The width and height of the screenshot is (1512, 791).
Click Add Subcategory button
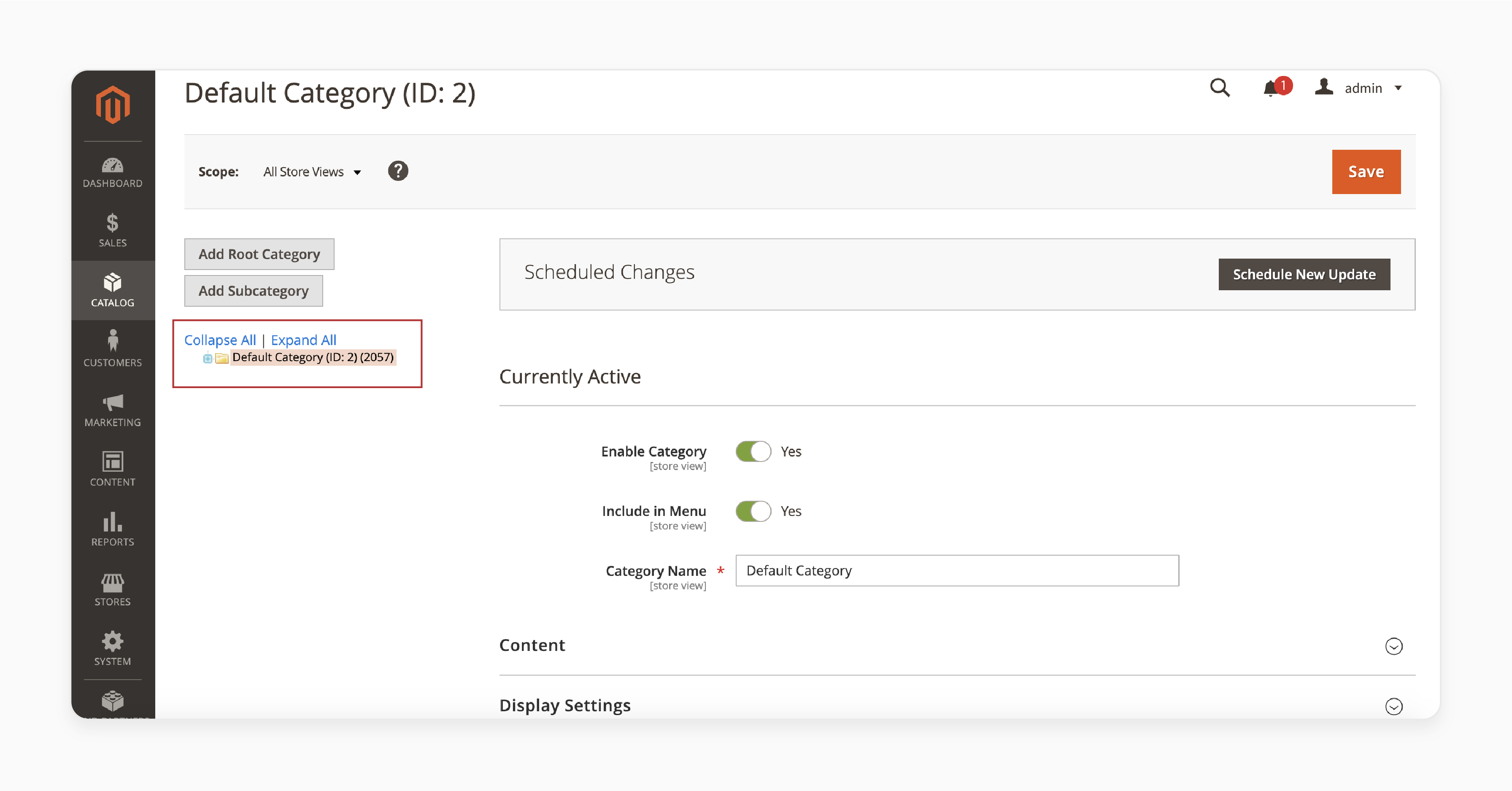click(x=253, y=291)
